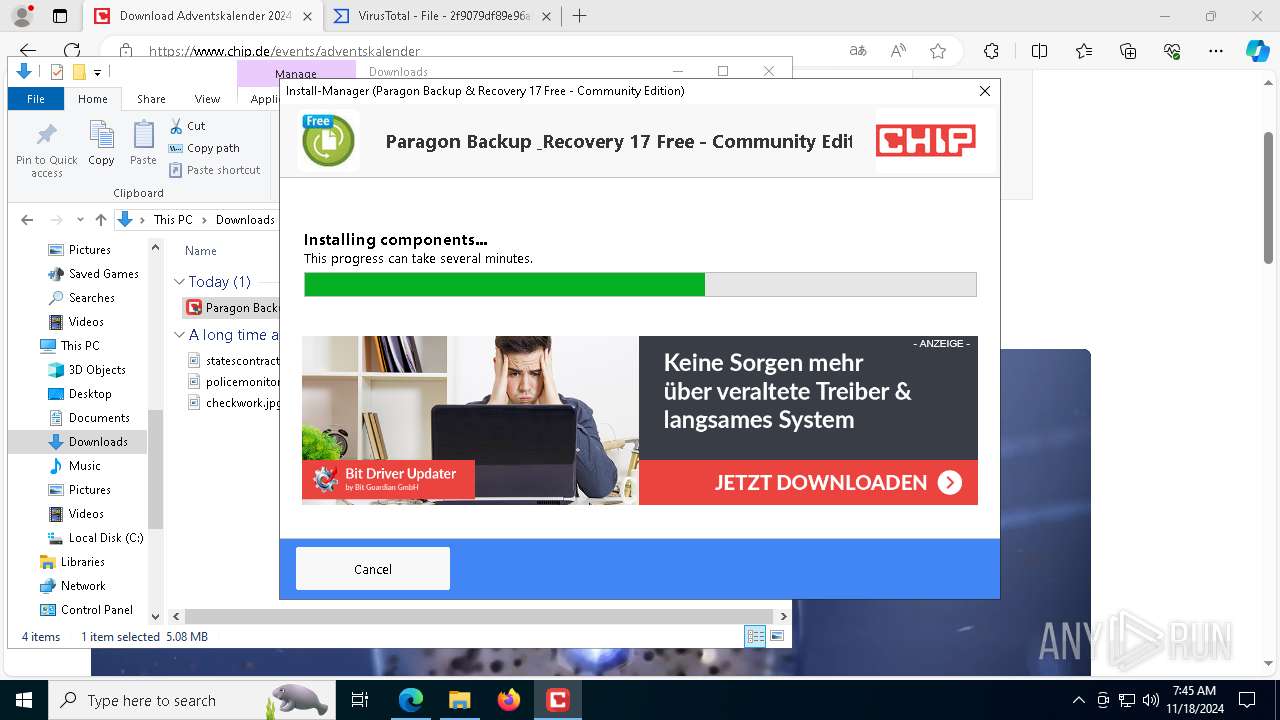Open Music in navigation pane
This screenshot has width=1280, height=720.
coord(74,466)
